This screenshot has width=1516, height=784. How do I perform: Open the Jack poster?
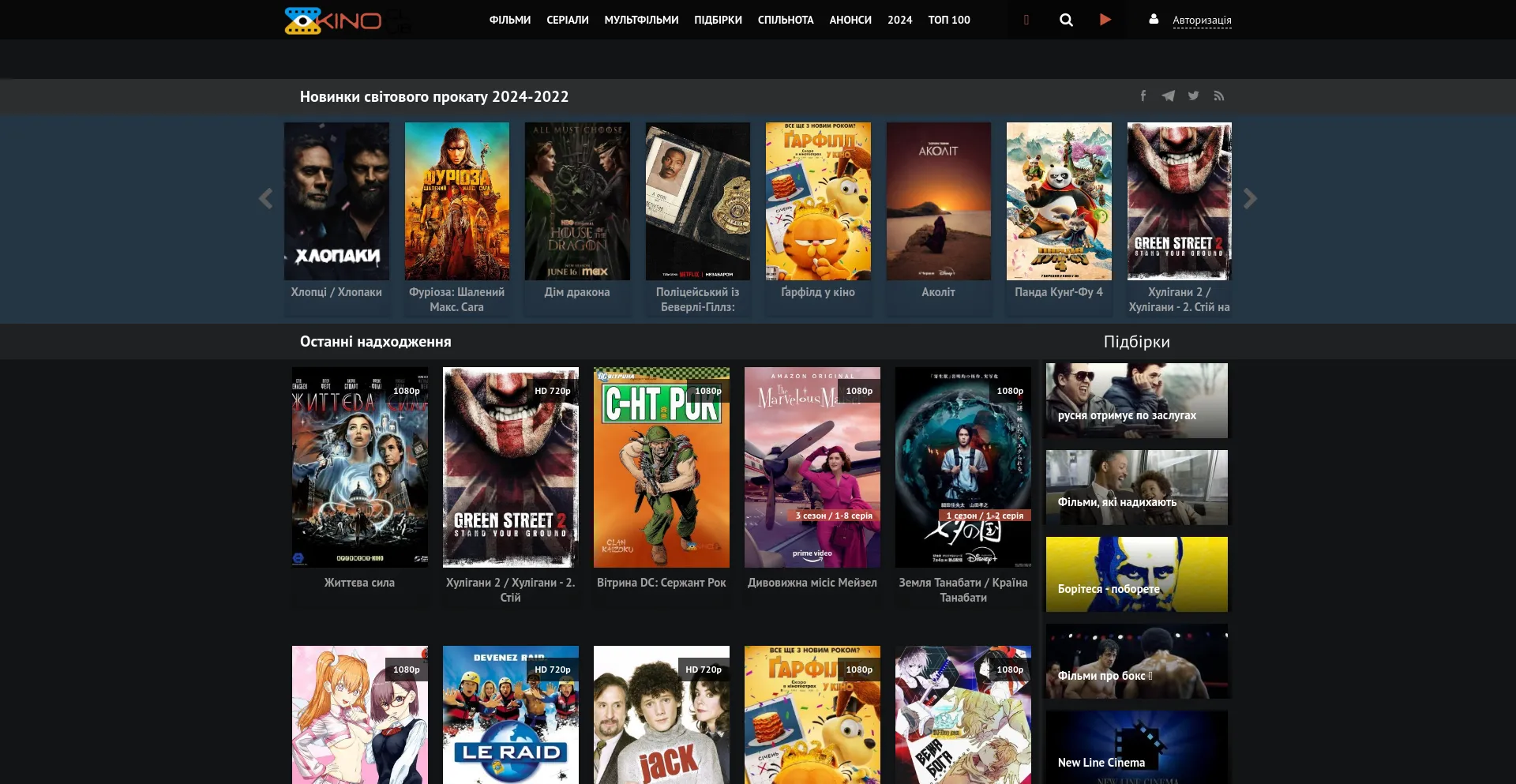662,715
